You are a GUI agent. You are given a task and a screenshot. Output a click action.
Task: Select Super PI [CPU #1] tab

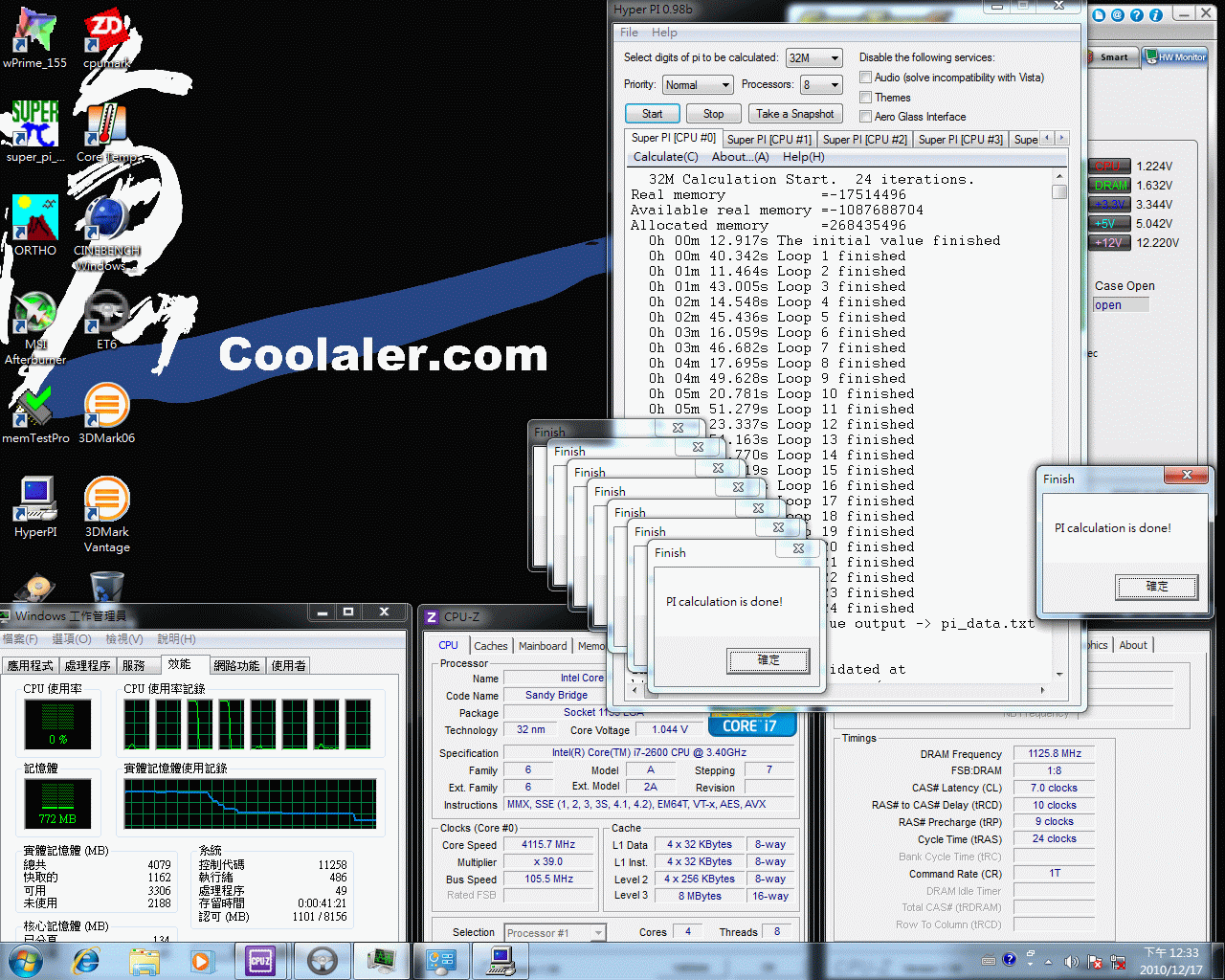coord(768,140)
